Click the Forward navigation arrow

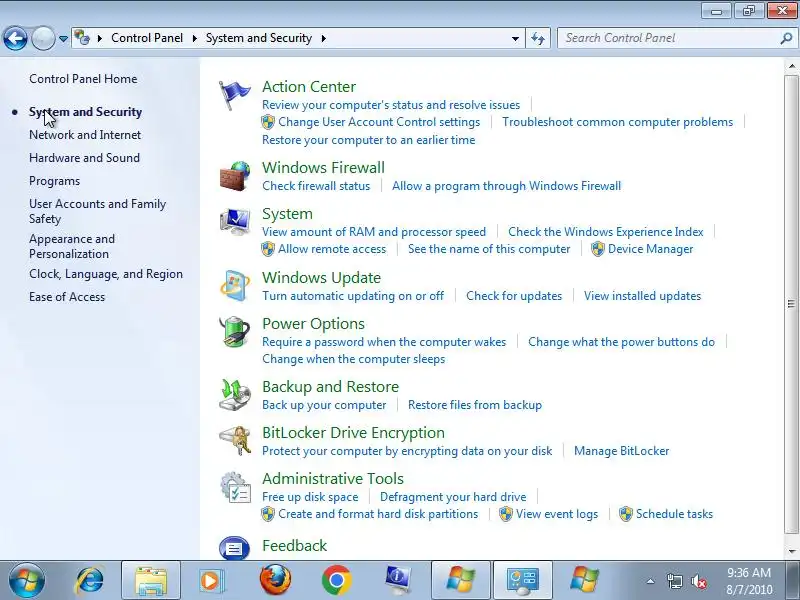[x=43, y=38]
